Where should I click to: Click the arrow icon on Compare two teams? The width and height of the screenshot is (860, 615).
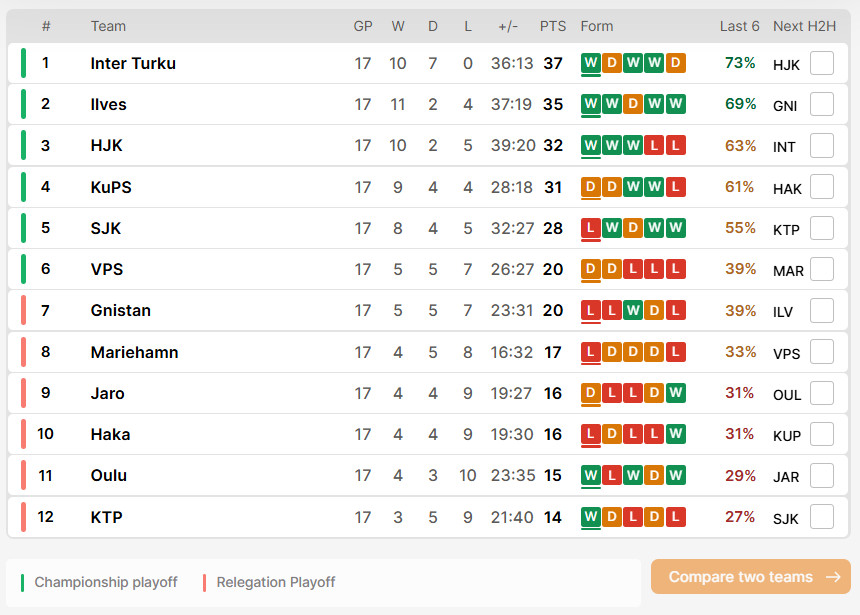tap(833, 577)
